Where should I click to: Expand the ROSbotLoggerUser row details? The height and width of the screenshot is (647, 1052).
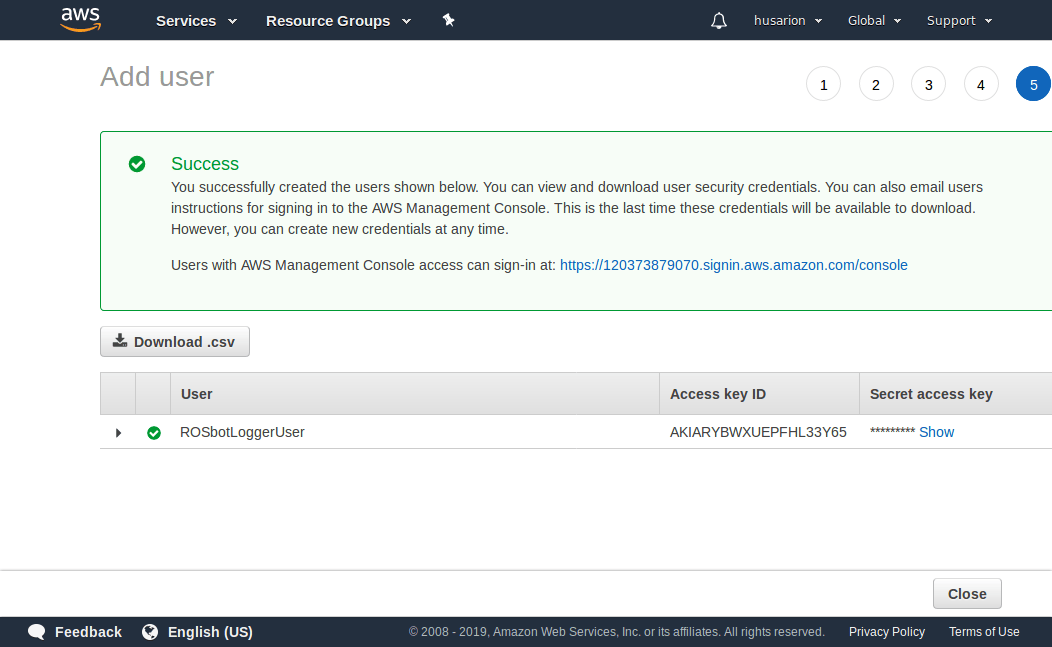(118, 433)
